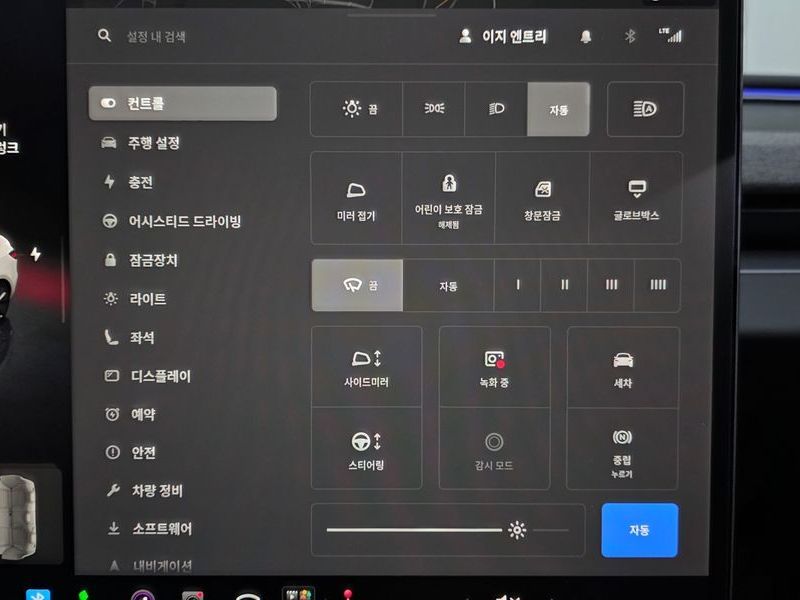This screenshot has height=600, width=800.
Task: Turn on the low beam headlights icon
Action: (x=496, y=109)
